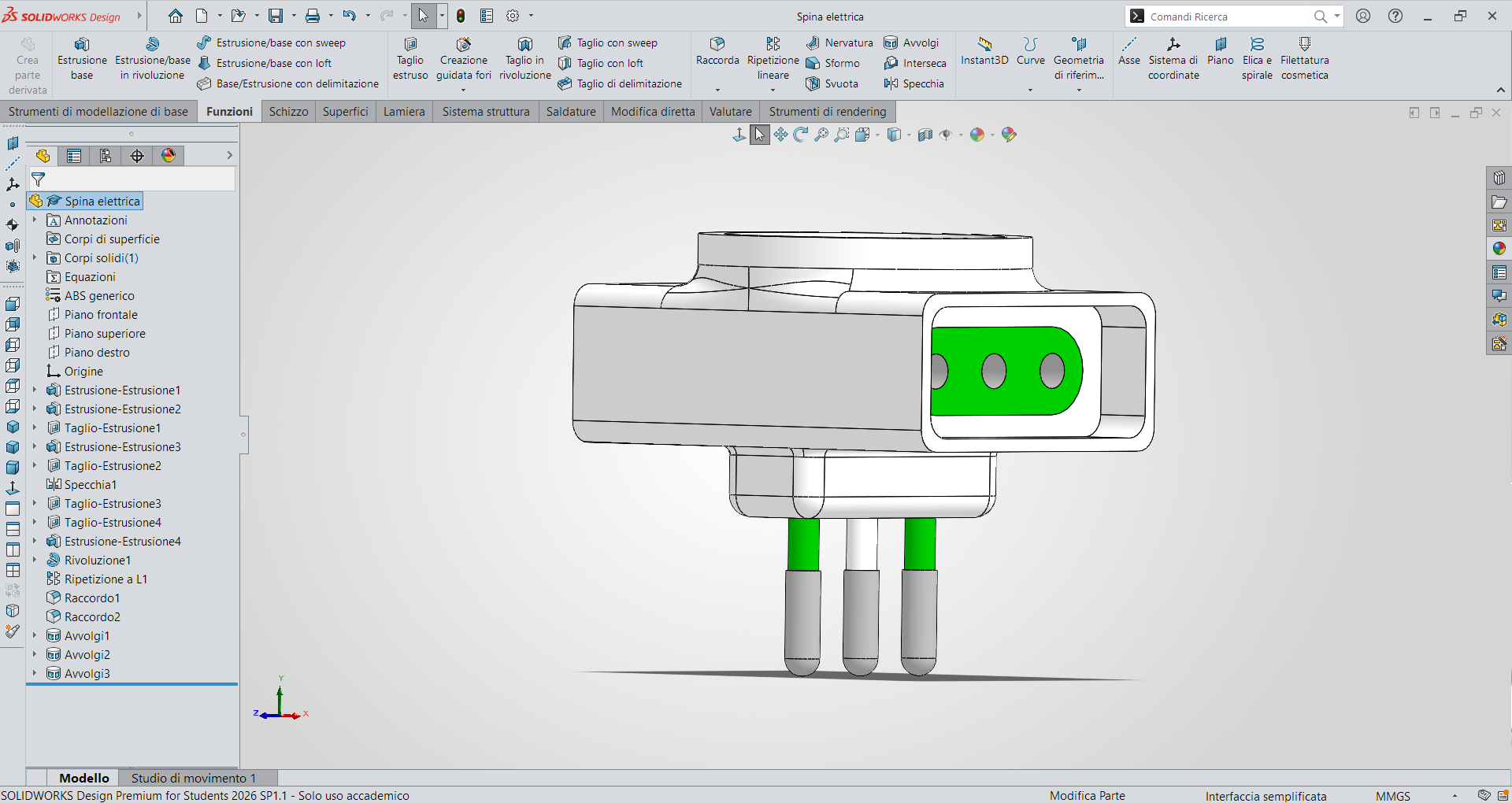This screenshot has width=1512, height=803.
Task: Open PropertyManager panel tab
Action: [x=74, y=156]
